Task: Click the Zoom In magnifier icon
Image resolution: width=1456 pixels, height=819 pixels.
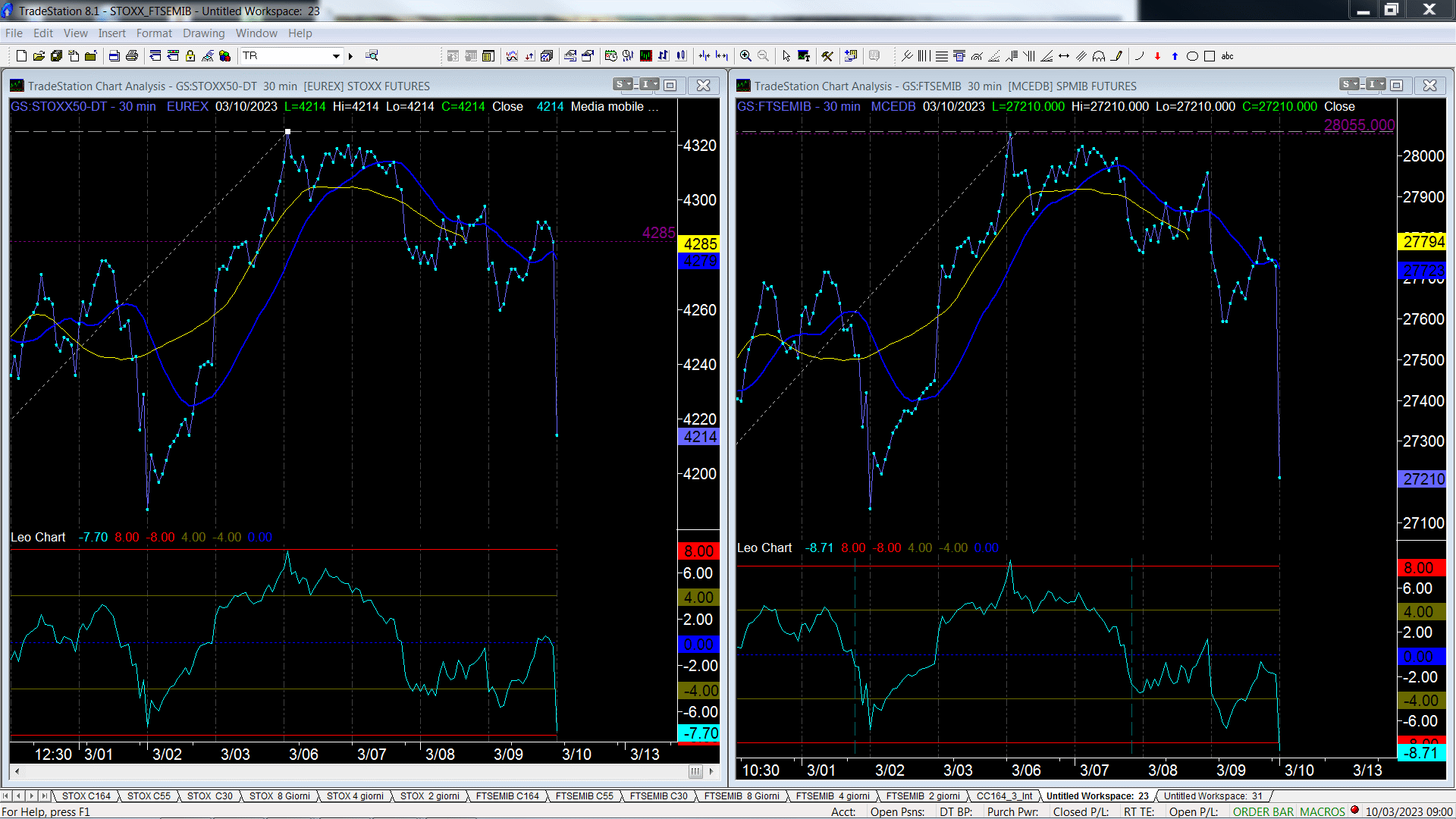Action: 745,56
